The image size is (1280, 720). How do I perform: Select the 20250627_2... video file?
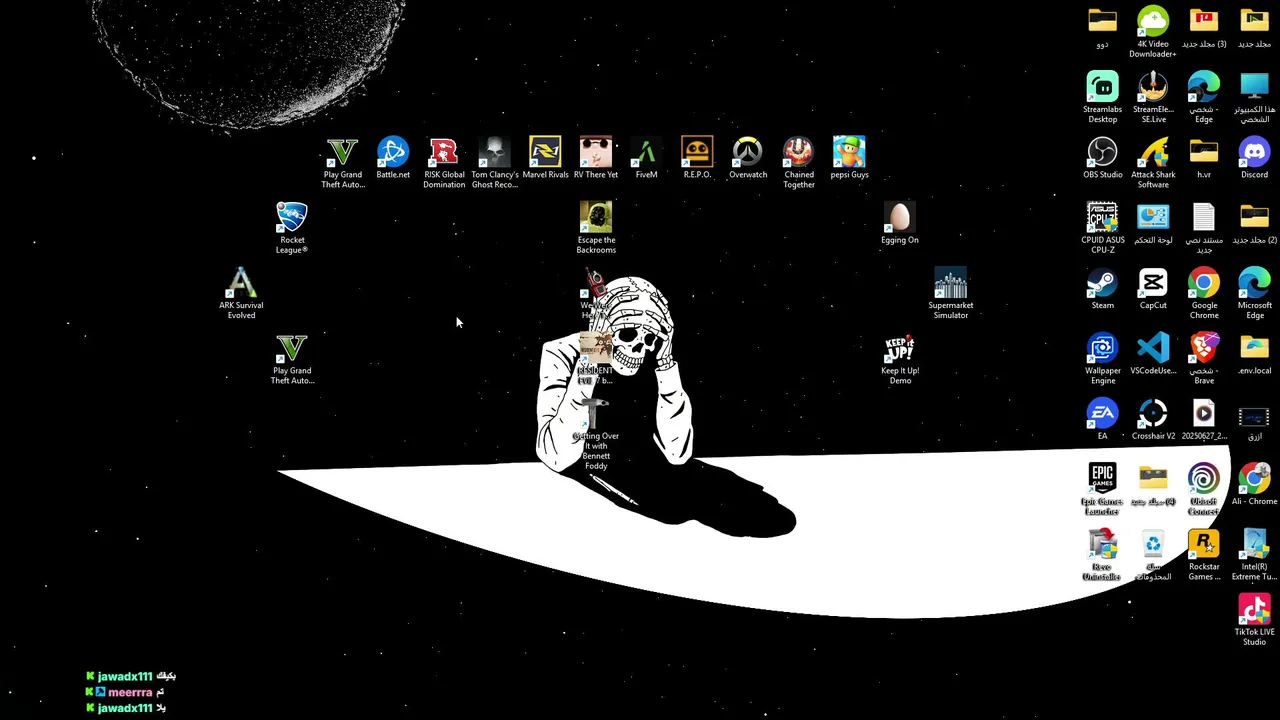click(1204, 420)
